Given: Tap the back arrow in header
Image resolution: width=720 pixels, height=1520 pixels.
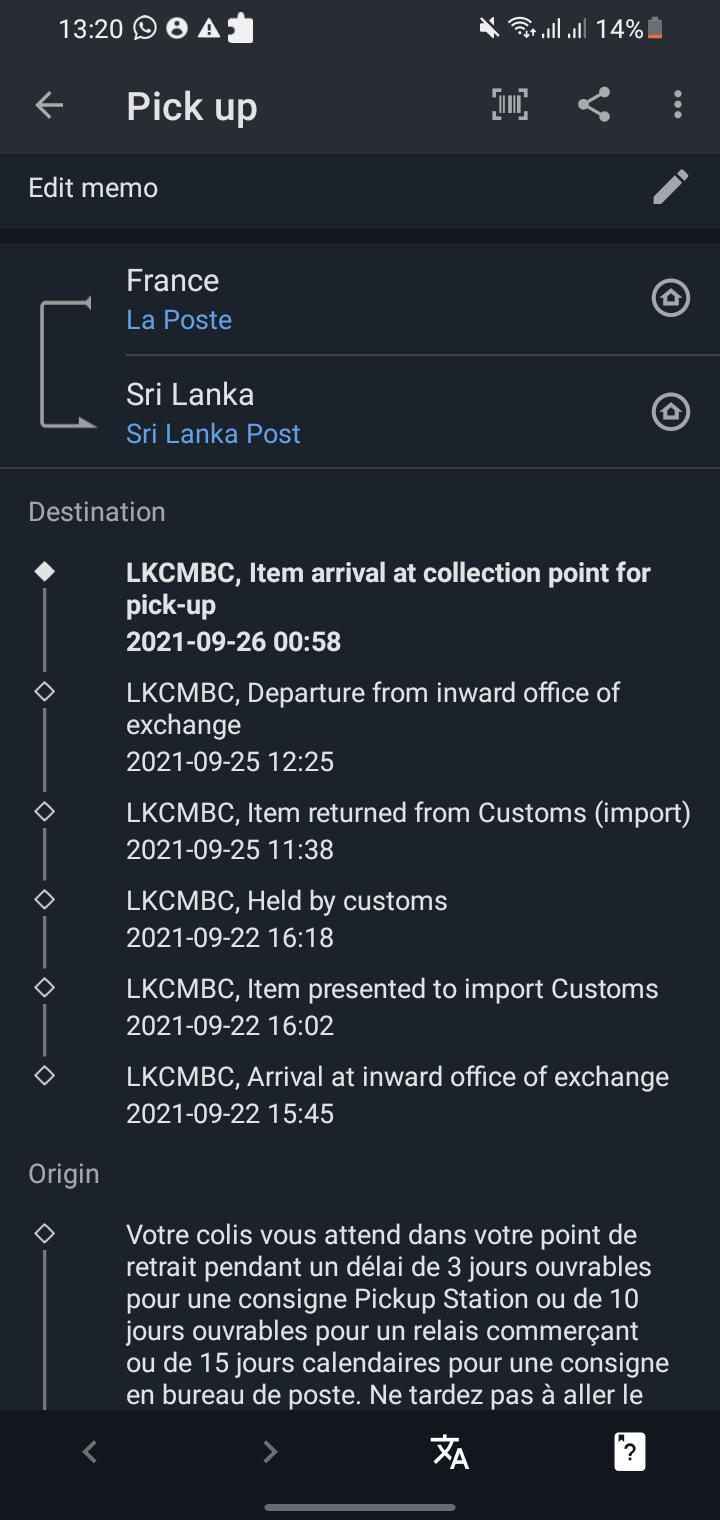Looking at the screenshot, I should point(49,105).
